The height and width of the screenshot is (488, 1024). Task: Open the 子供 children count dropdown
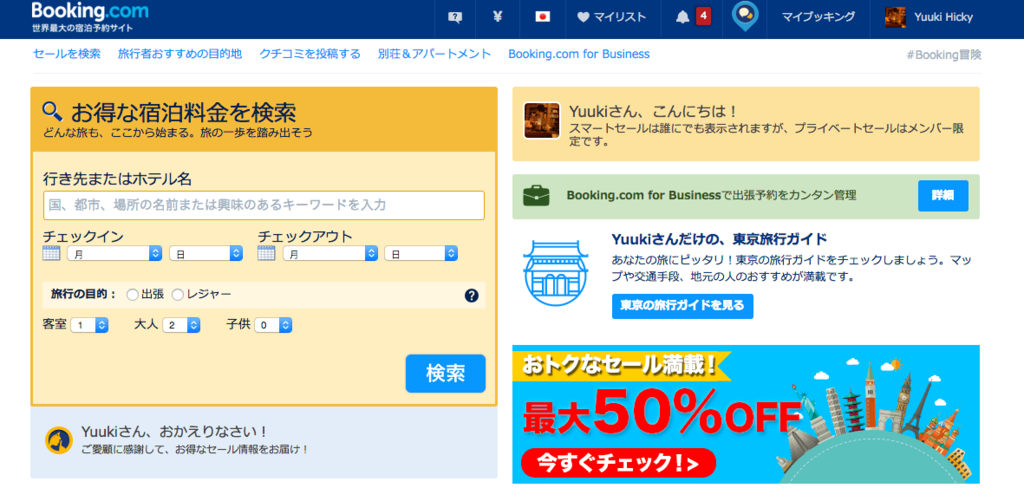pos(273,325)
